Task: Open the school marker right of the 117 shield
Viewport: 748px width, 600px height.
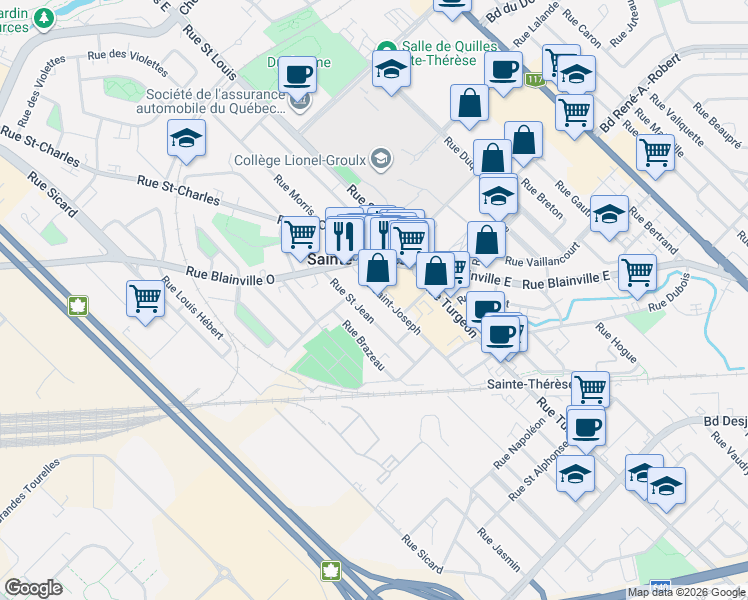Action: (576, 74)
